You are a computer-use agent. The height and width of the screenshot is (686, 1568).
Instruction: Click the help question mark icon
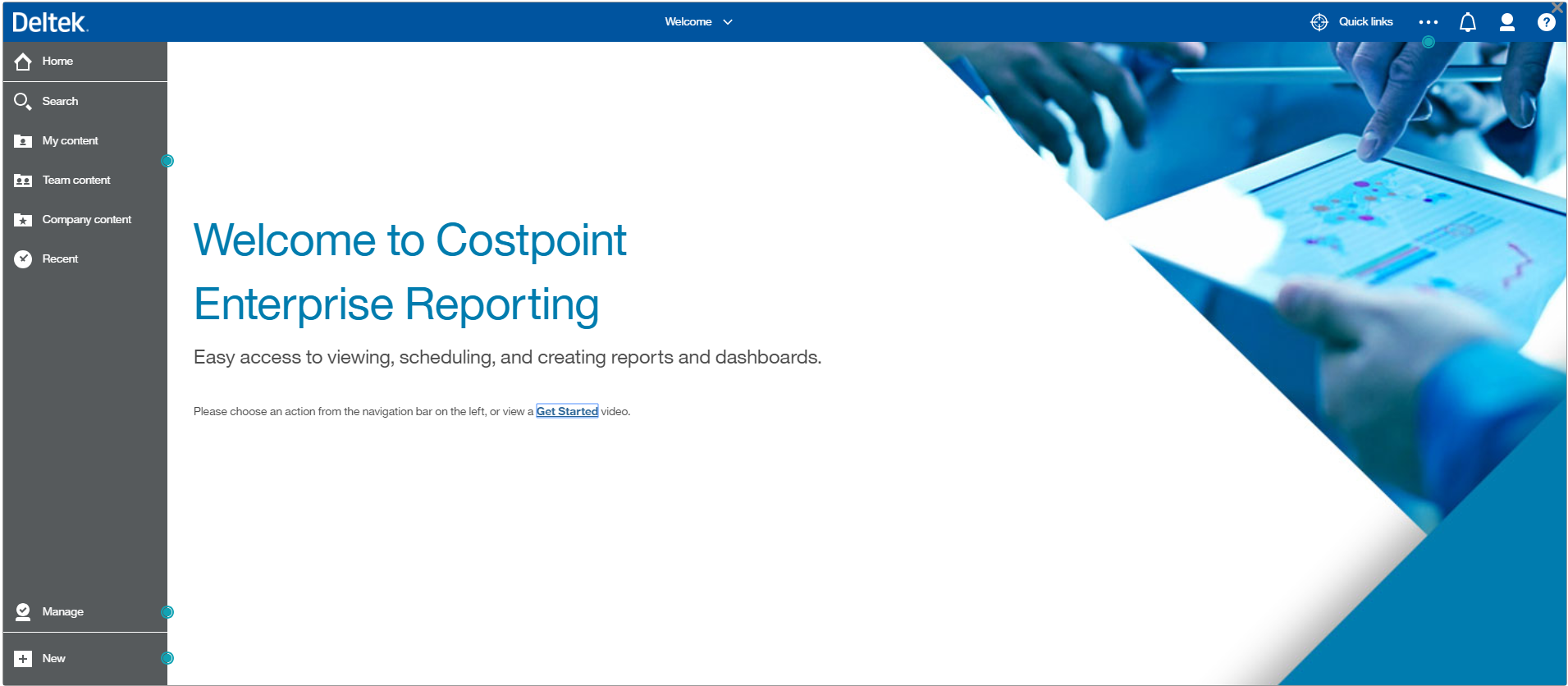click(x=1546, y=22)
